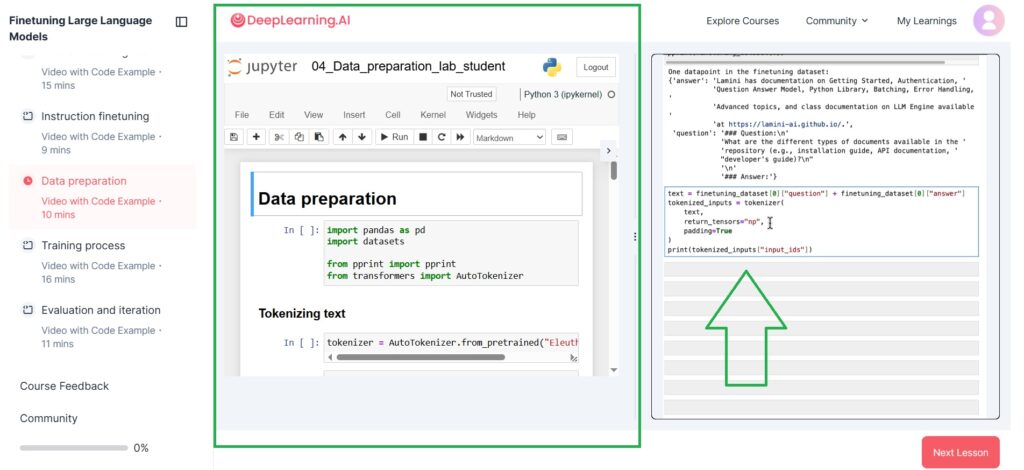Image resolution: width=1024 pixels, height=470 pixels.
Task: Click the Training process lesson icon
Action: pos(27,245)
